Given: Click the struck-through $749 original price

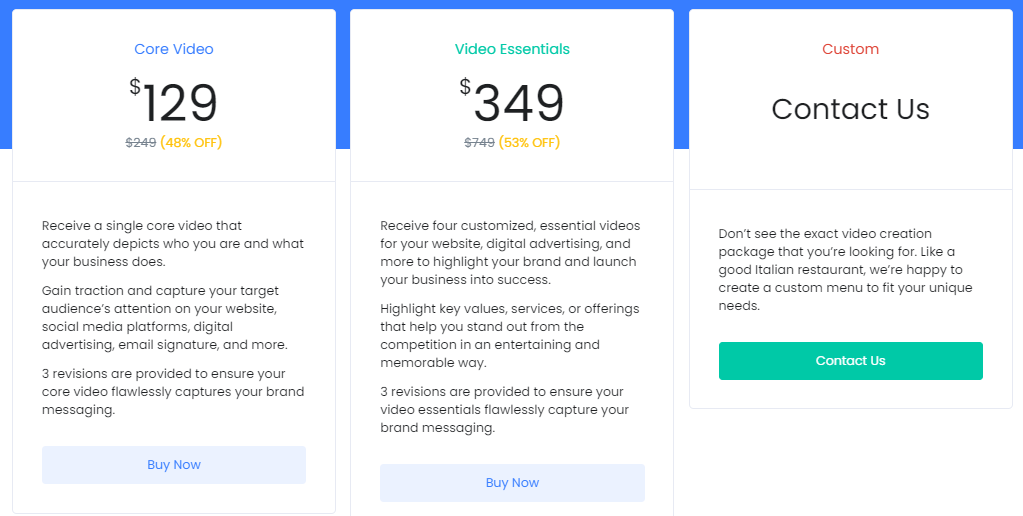Looking at the screenshot, I should [x=480, y=142].
